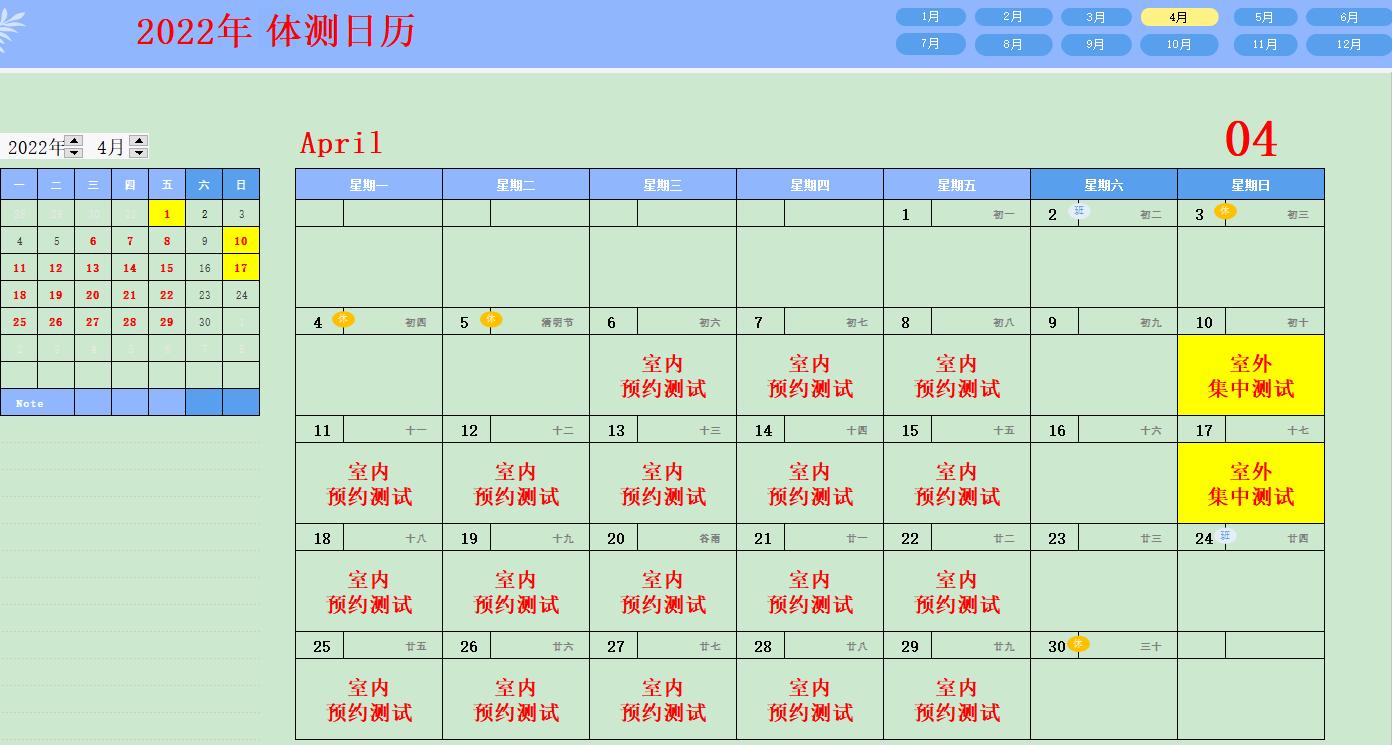Open the 1月 calendar page

click(930, 17)
